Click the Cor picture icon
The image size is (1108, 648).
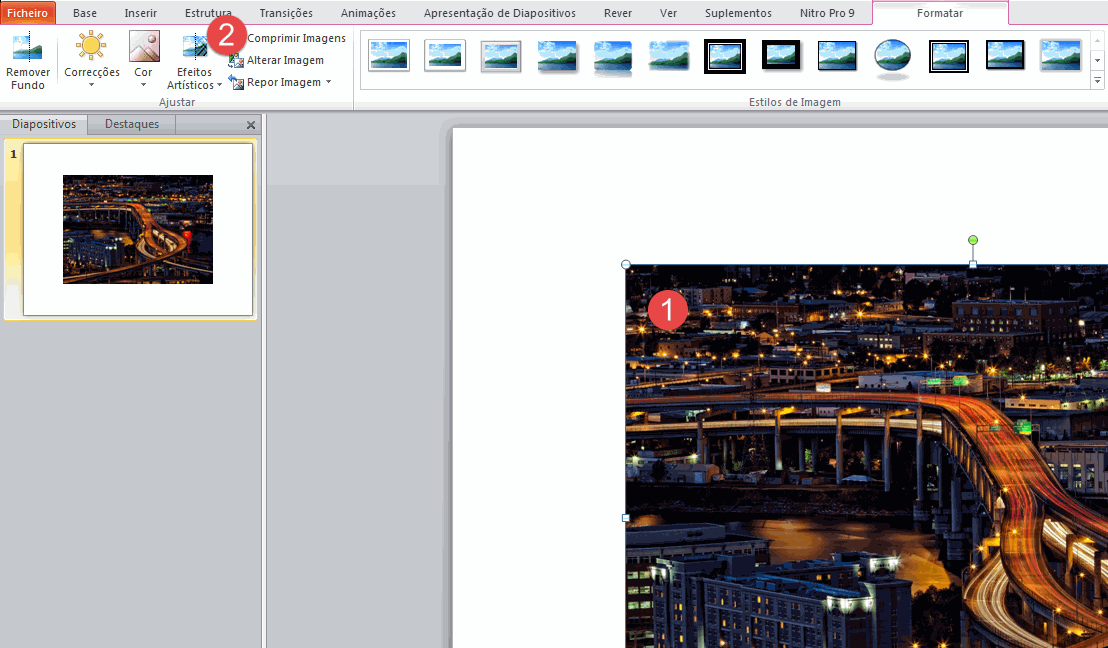pos(143,47)
